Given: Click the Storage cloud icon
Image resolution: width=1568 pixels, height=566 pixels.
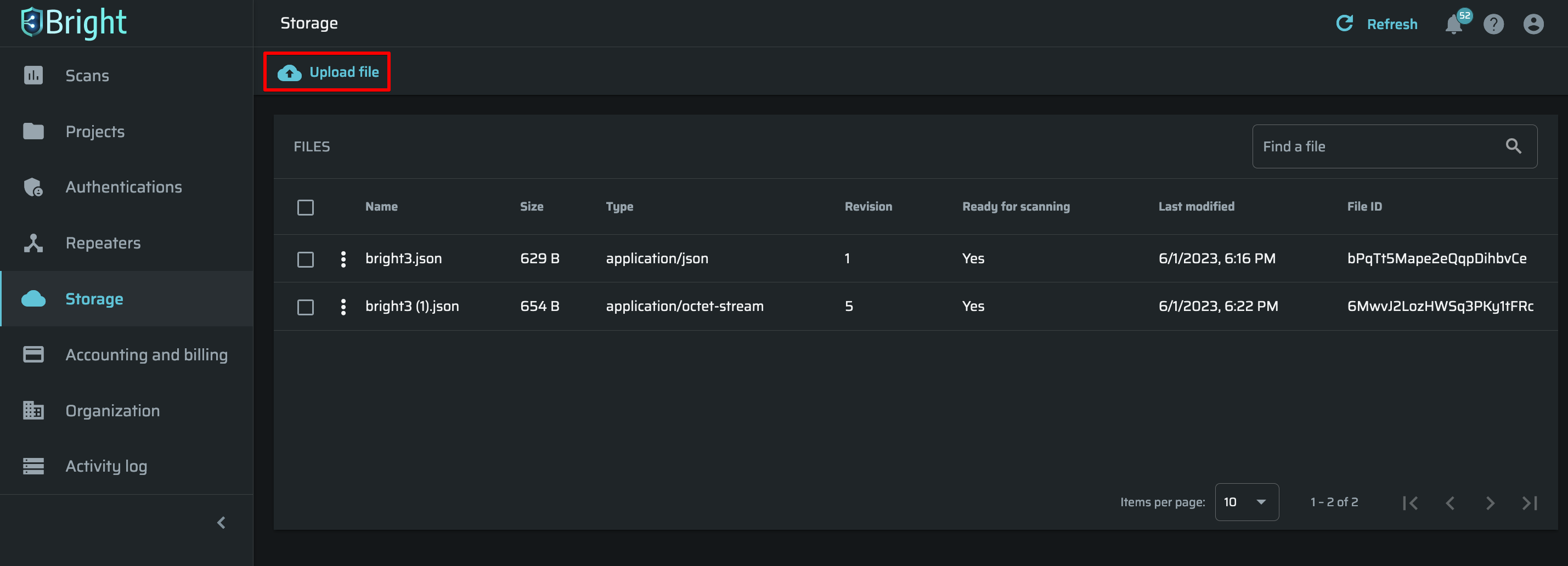Looking at the screenshot, I should [x=33, y=299].
